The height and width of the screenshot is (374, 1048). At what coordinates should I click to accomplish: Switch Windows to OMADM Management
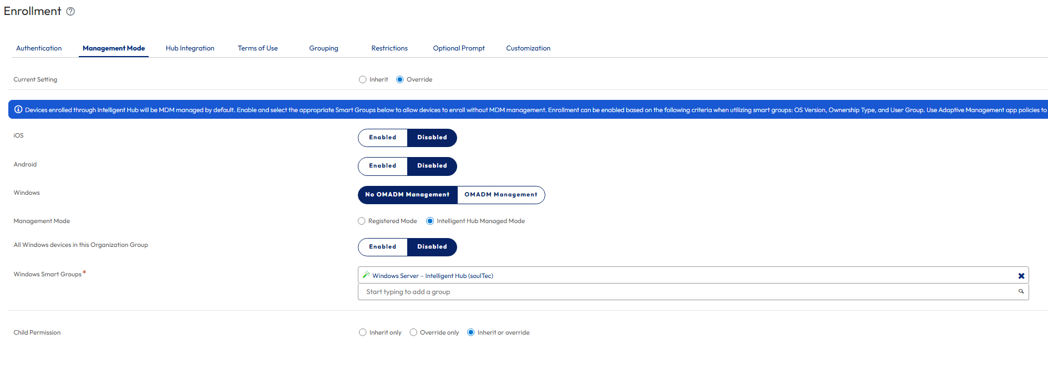click(501, 194)
